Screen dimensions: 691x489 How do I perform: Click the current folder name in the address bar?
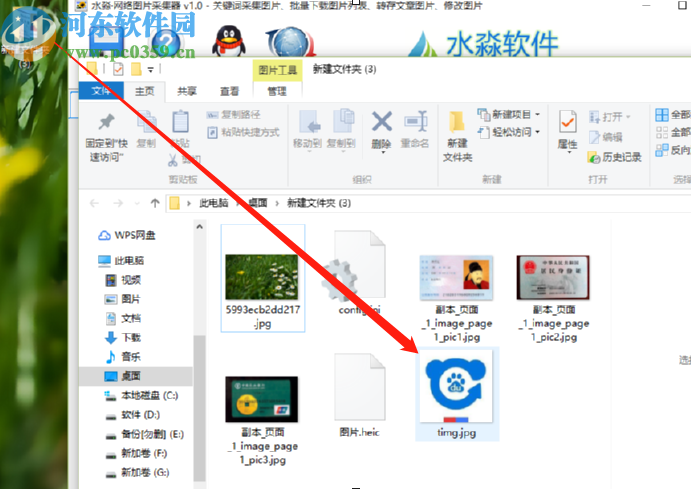pyautogui.click(x=319, y=203)
